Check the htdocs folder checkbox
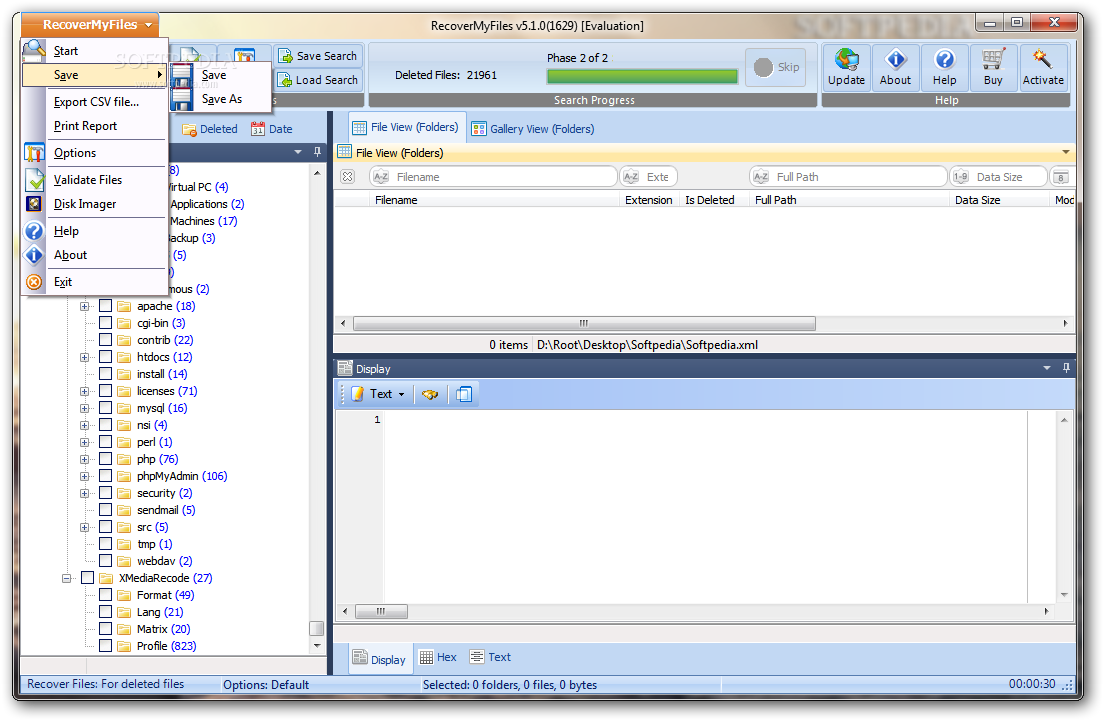The width and height of the screenshot is (1104, 721). tap(106, 357)
